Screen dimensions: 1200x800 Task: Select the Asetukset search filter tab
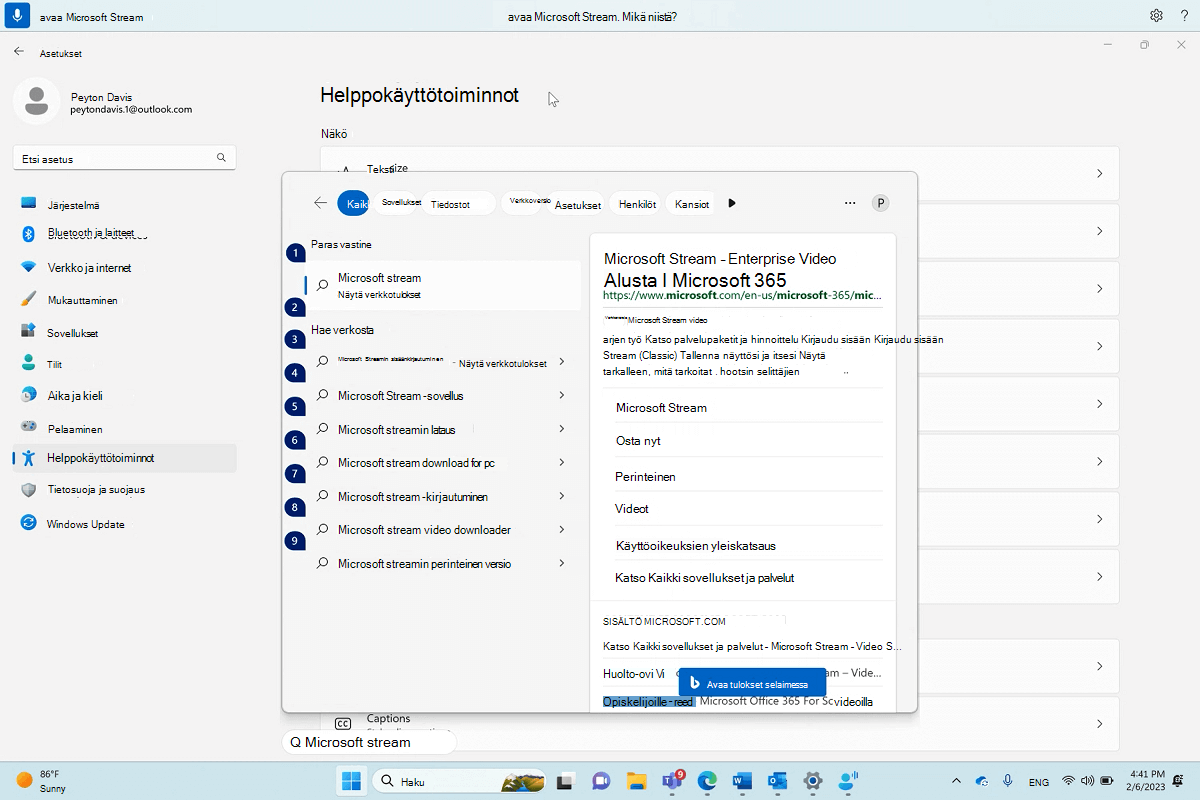[577, 203]
